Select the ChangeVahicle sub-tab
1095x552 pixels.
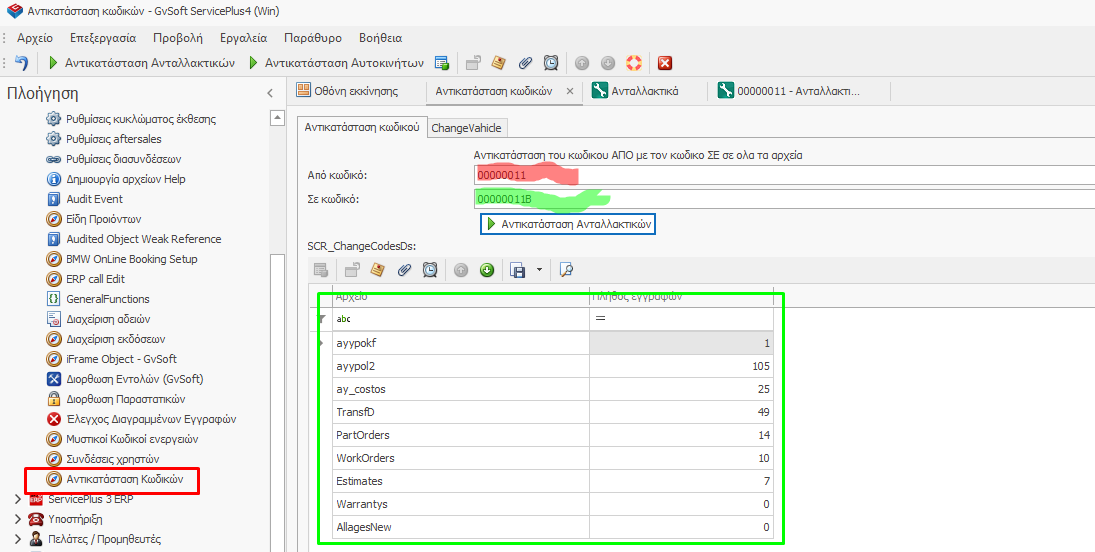point(466,128)
